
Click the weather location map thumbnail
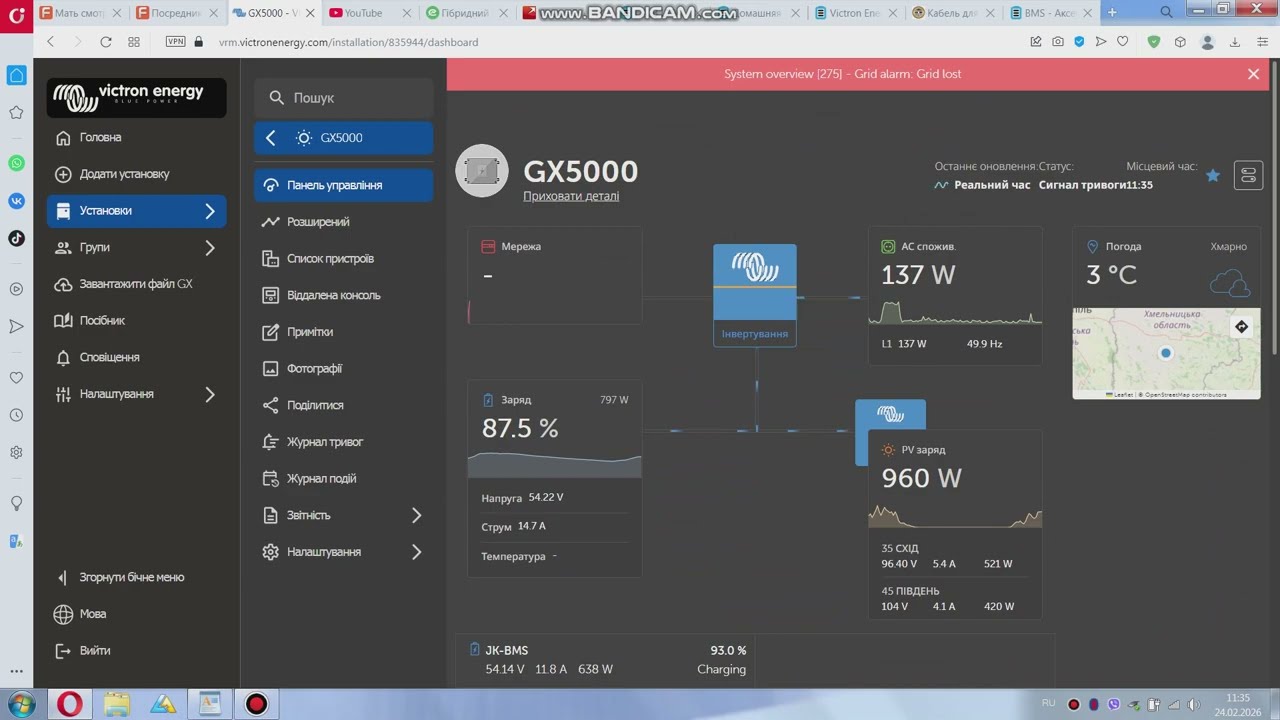(x=1166, y=354)
